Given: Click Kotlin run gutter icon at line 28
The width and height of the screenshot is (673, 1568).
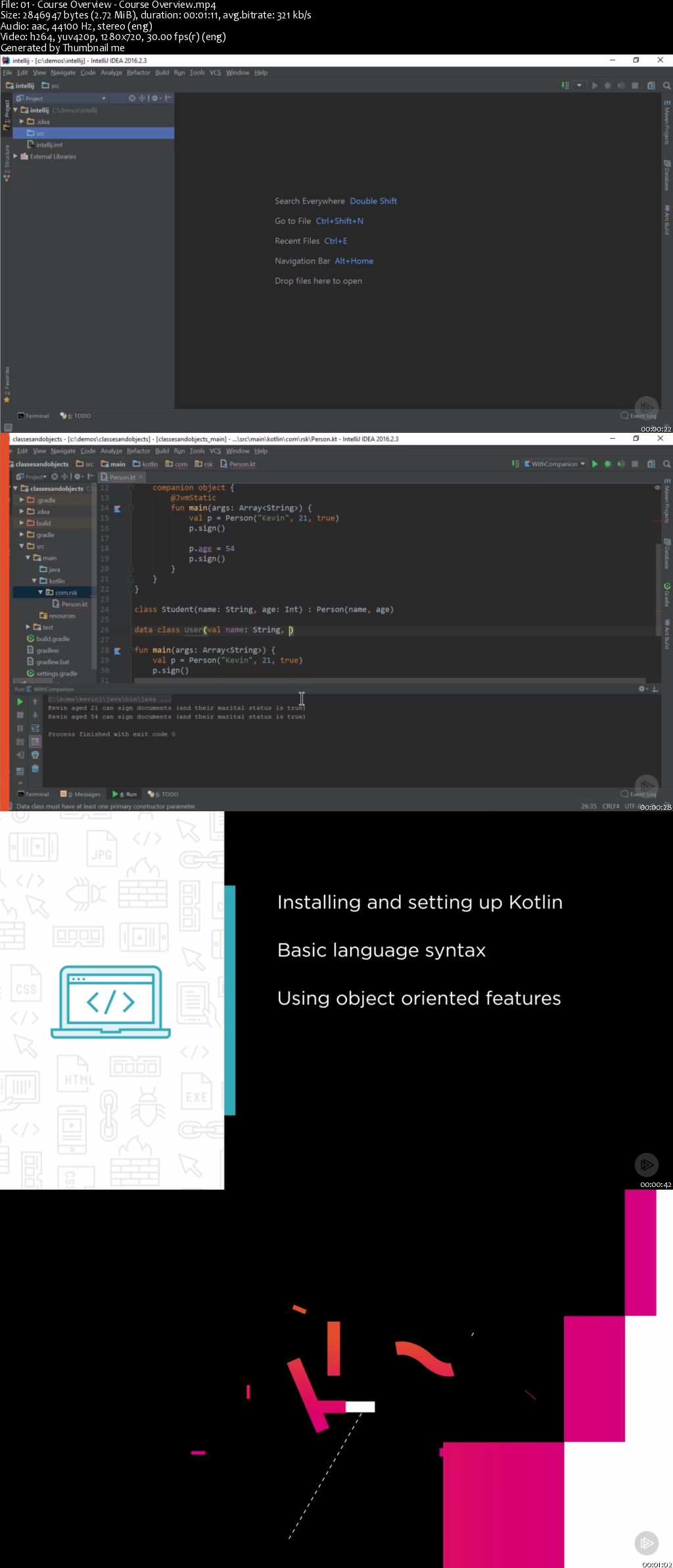Looking at the screenshot, I should pos(118,651).
